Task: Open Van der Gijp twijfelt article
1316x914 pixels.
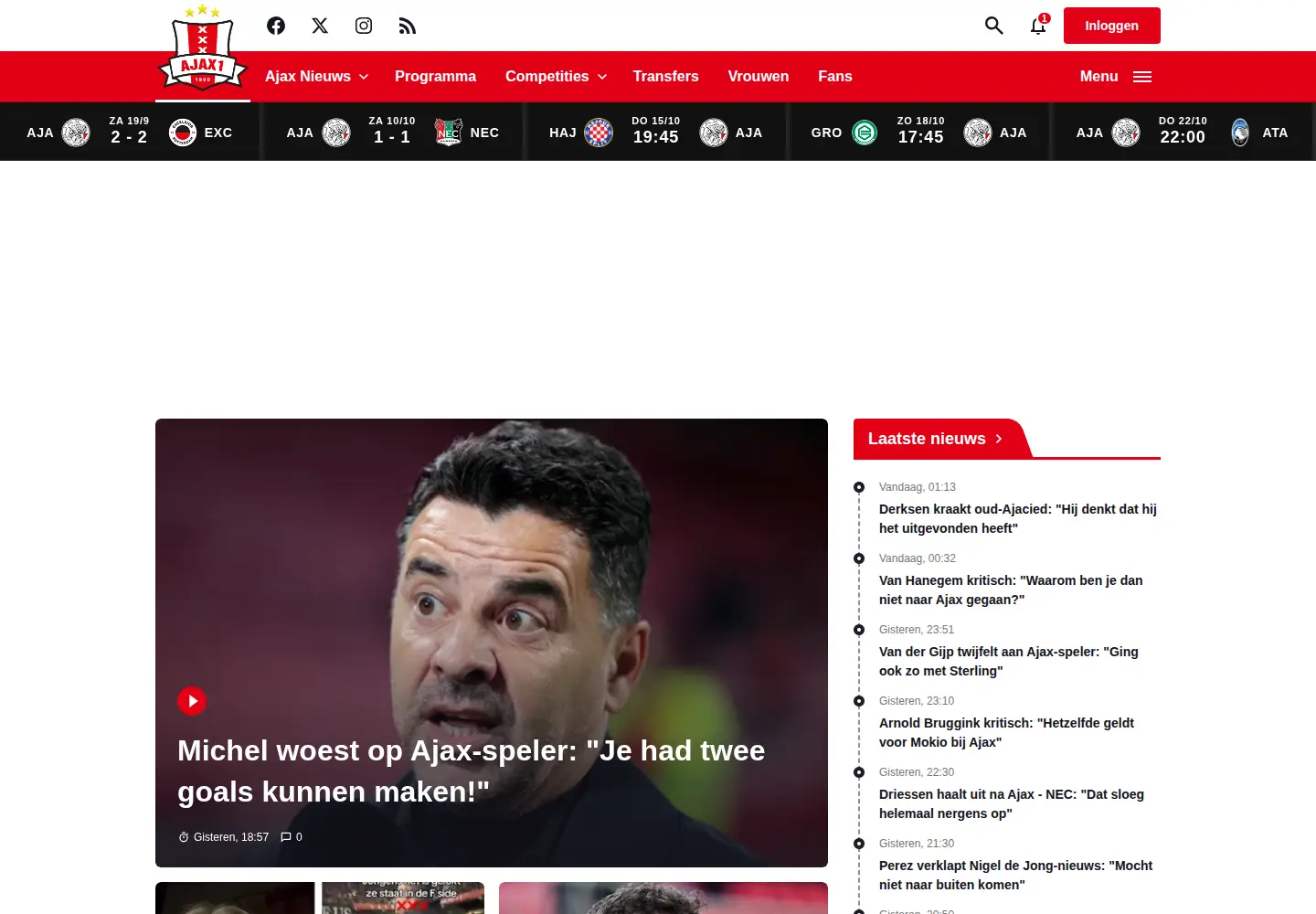Action: click(x=1009, y=662)
